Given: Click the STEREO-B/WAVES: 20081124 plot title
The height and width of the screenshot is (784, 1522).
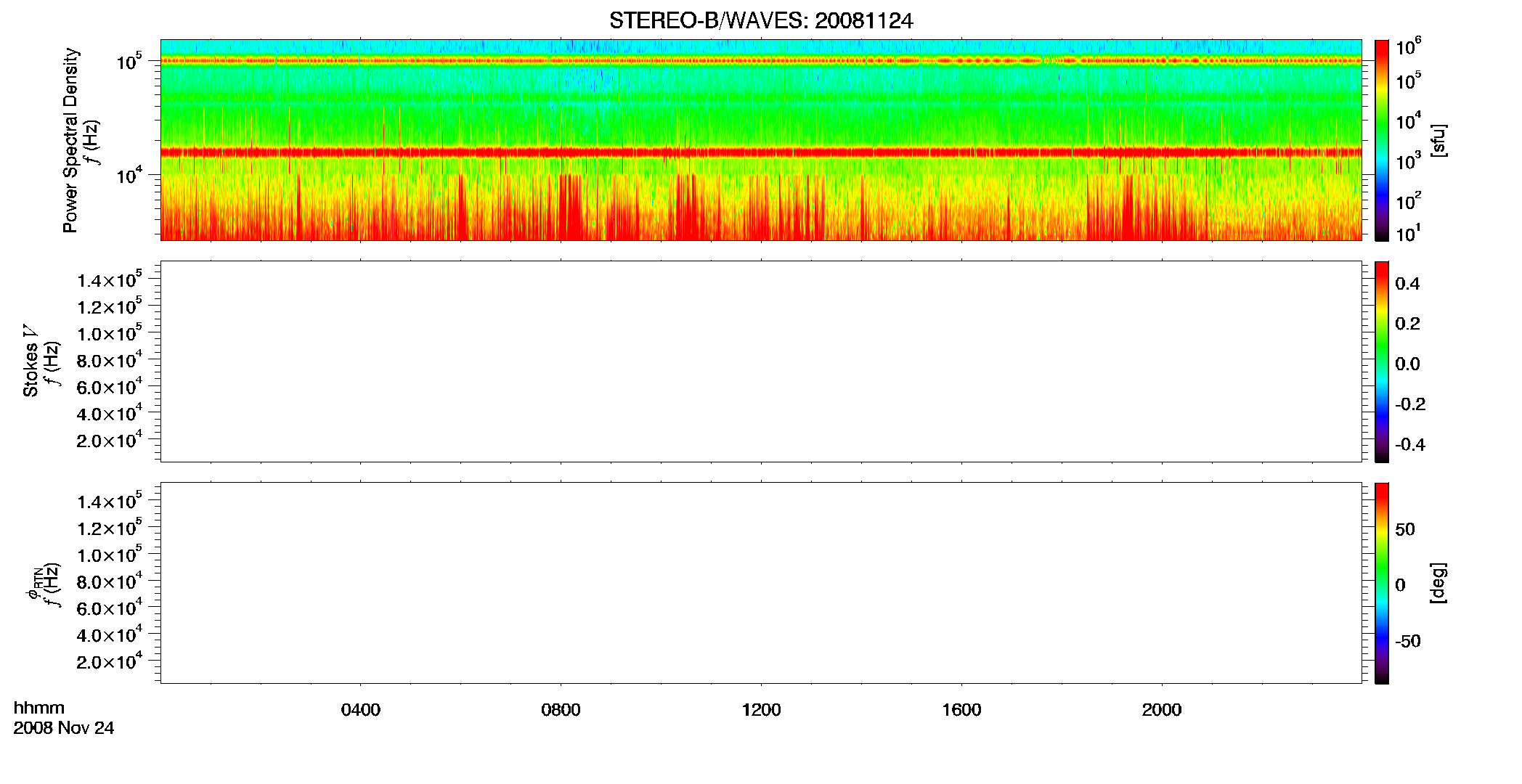Looking at the screenshot, I should click(x=761, y=21).
